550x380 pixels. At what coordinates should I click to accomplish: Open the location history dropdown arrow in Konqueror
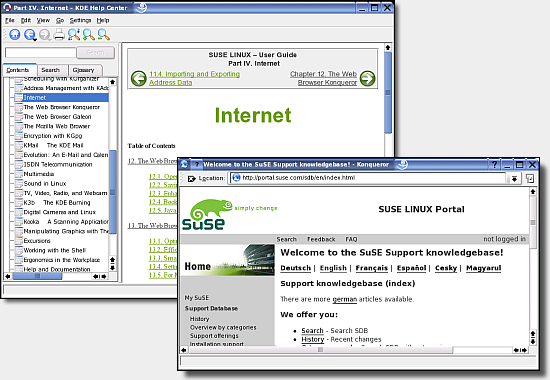[x=514, y=179]
